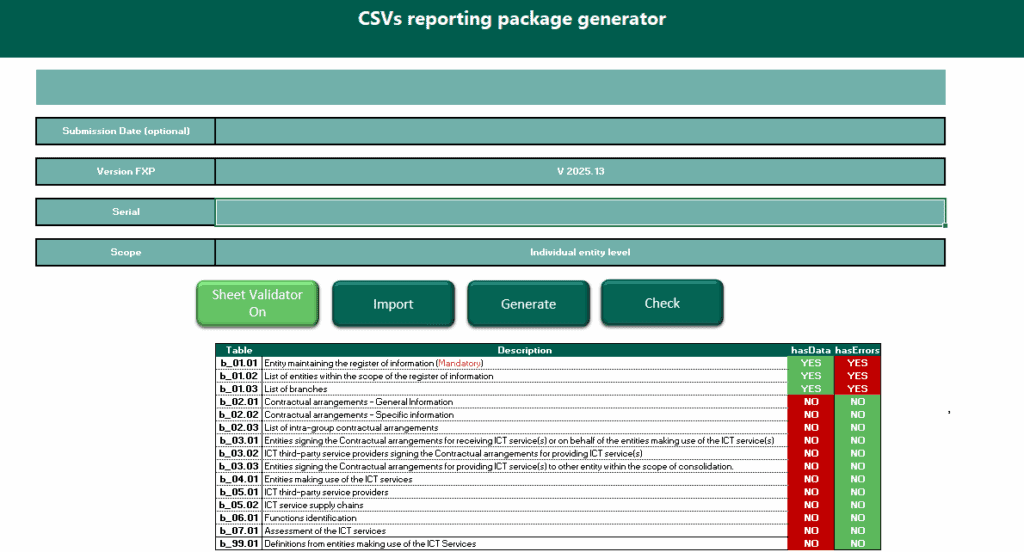Viewport: 1024px width, 552px height.
Task: Select 'Contractual arrangements - General Information' row
Action: [x=359, y=402]
